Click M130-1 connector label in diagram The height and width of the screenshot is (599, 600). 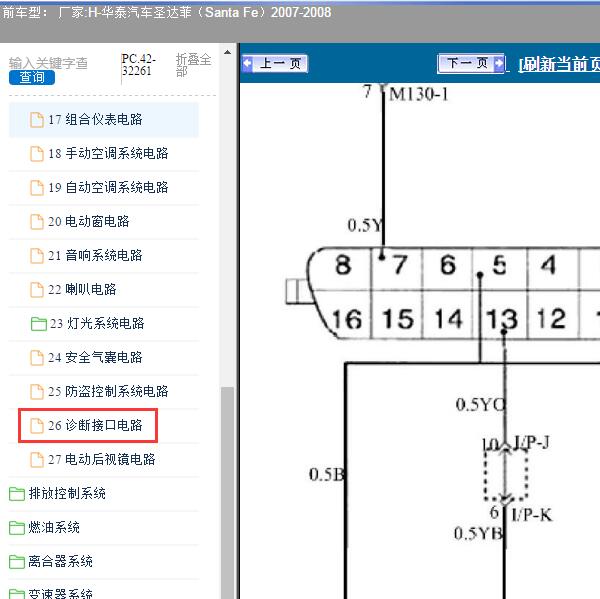tap(418, 95)
